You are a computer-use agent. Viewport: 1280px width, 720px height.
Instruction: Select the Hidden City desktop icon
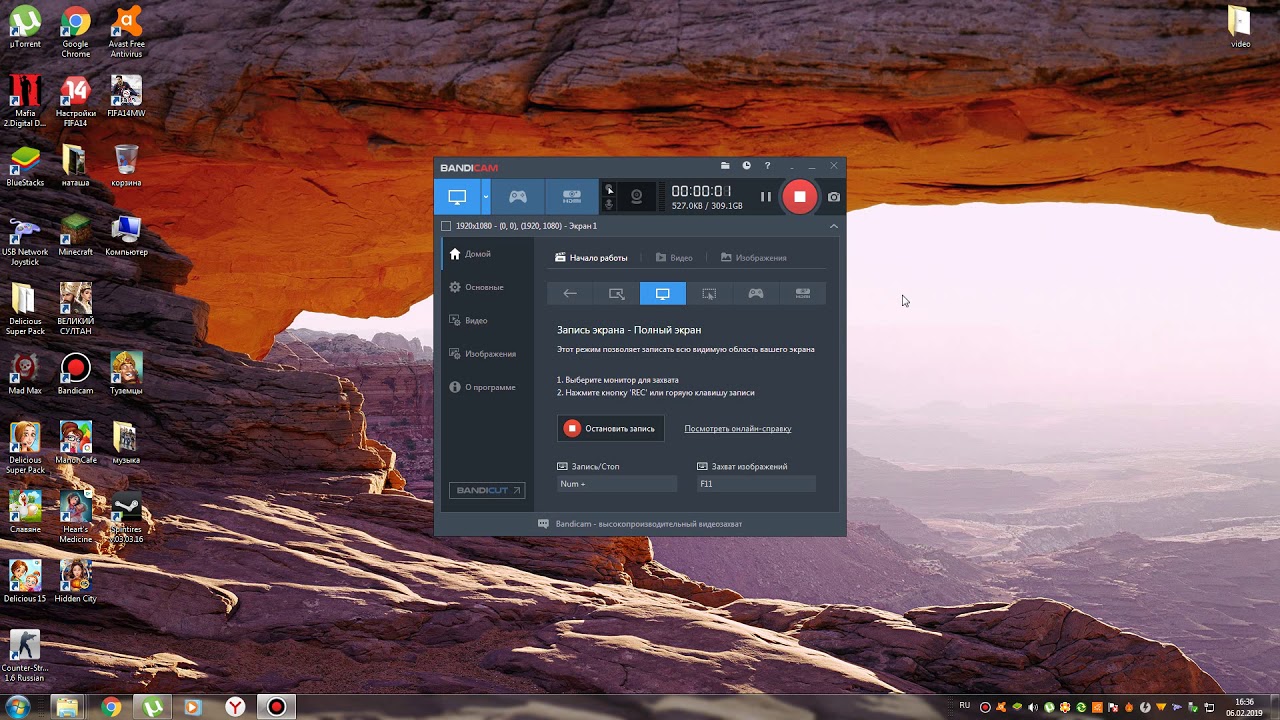76,581
